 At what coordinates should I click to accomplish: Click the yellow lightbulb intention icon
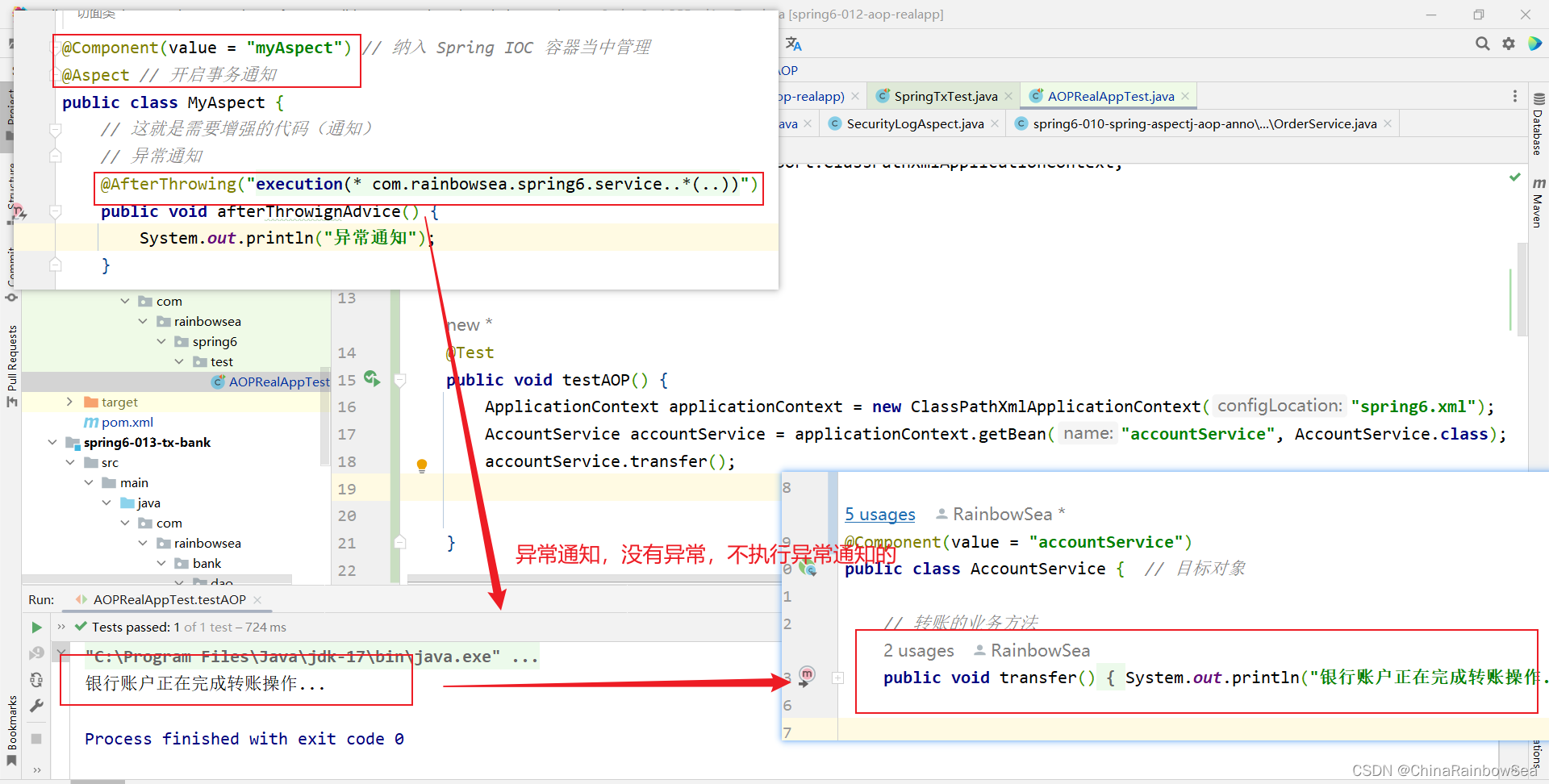pos(421,465)
